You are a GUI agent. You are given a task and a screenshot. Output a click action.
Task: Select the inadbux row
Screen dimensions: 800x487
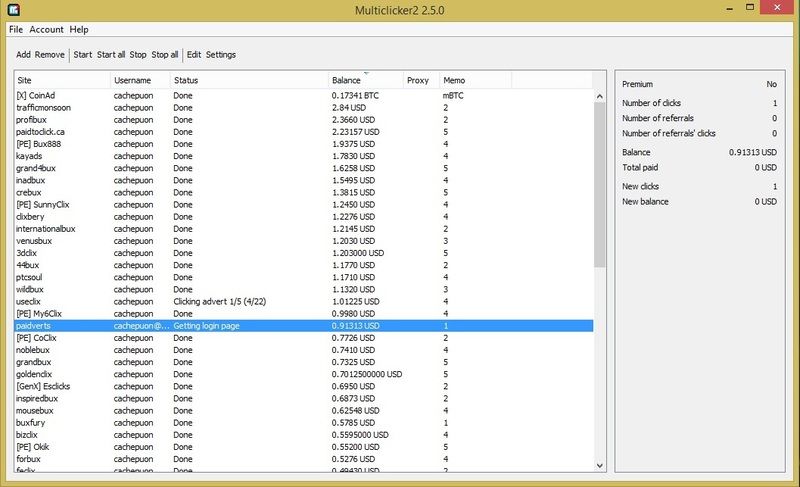point(304,181)
